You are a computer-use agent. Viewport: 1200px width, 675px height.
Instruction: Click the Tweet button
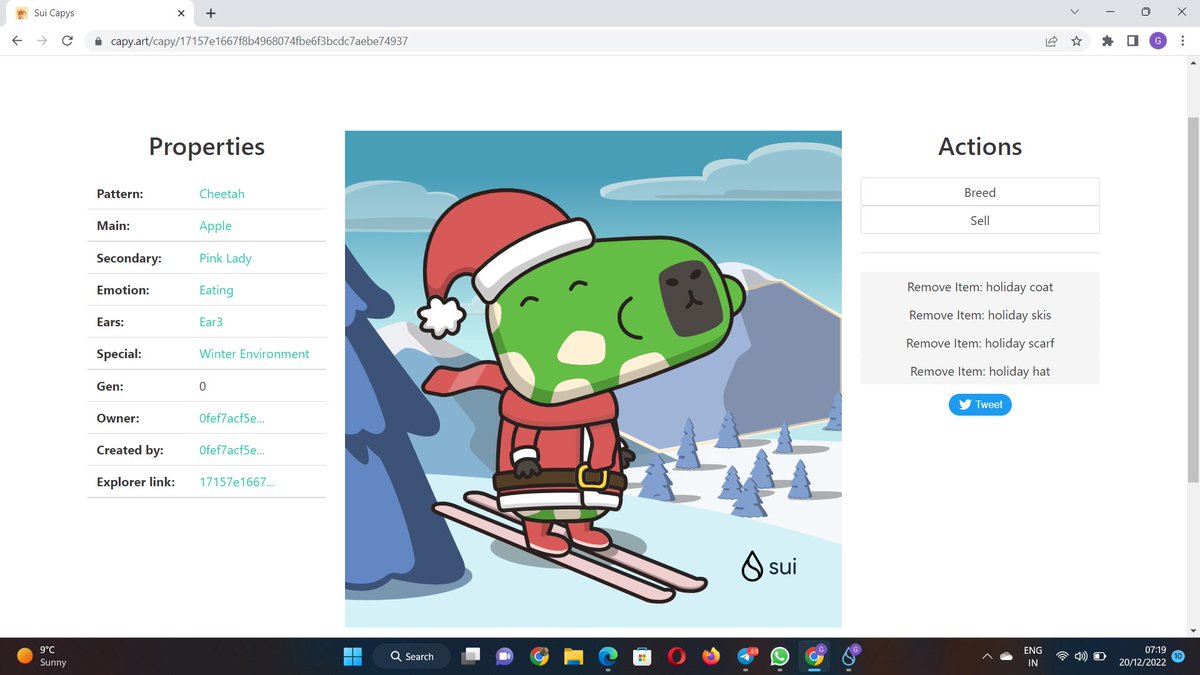click(980, 404)
